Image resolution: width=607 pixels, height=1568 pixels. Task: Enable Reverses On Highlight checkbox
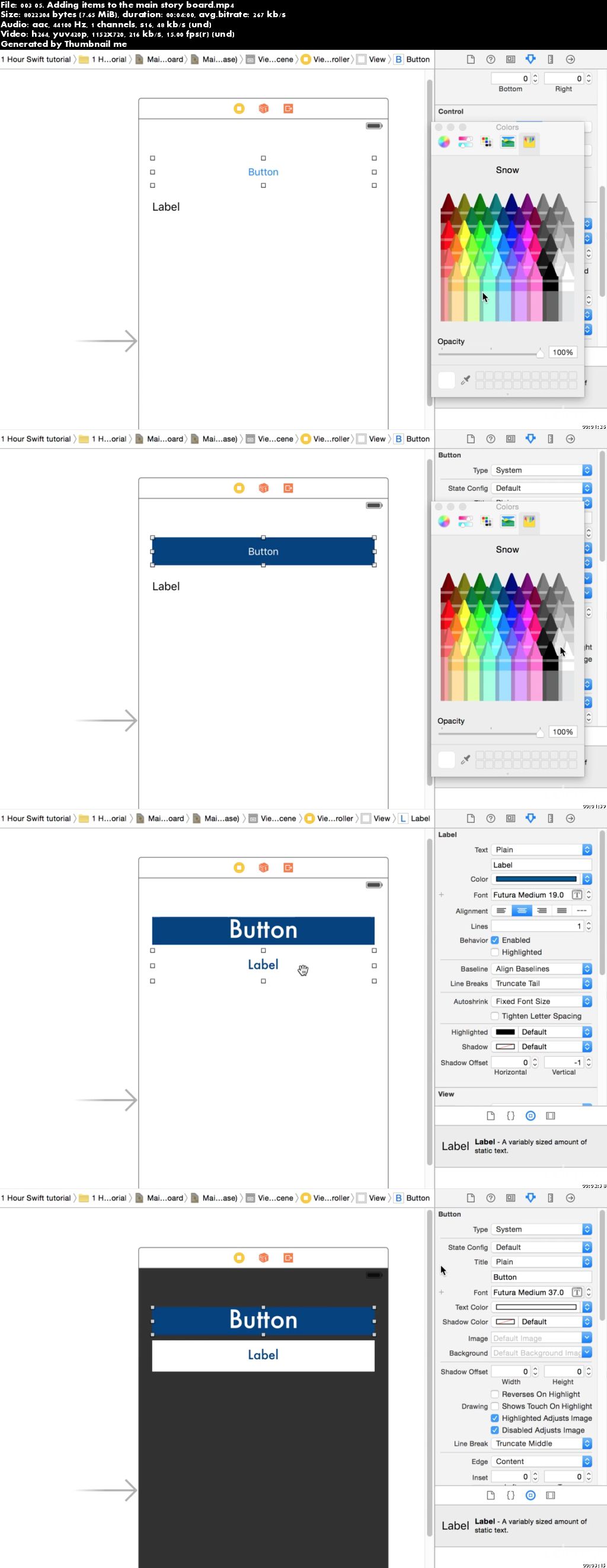coord(495,1394)
